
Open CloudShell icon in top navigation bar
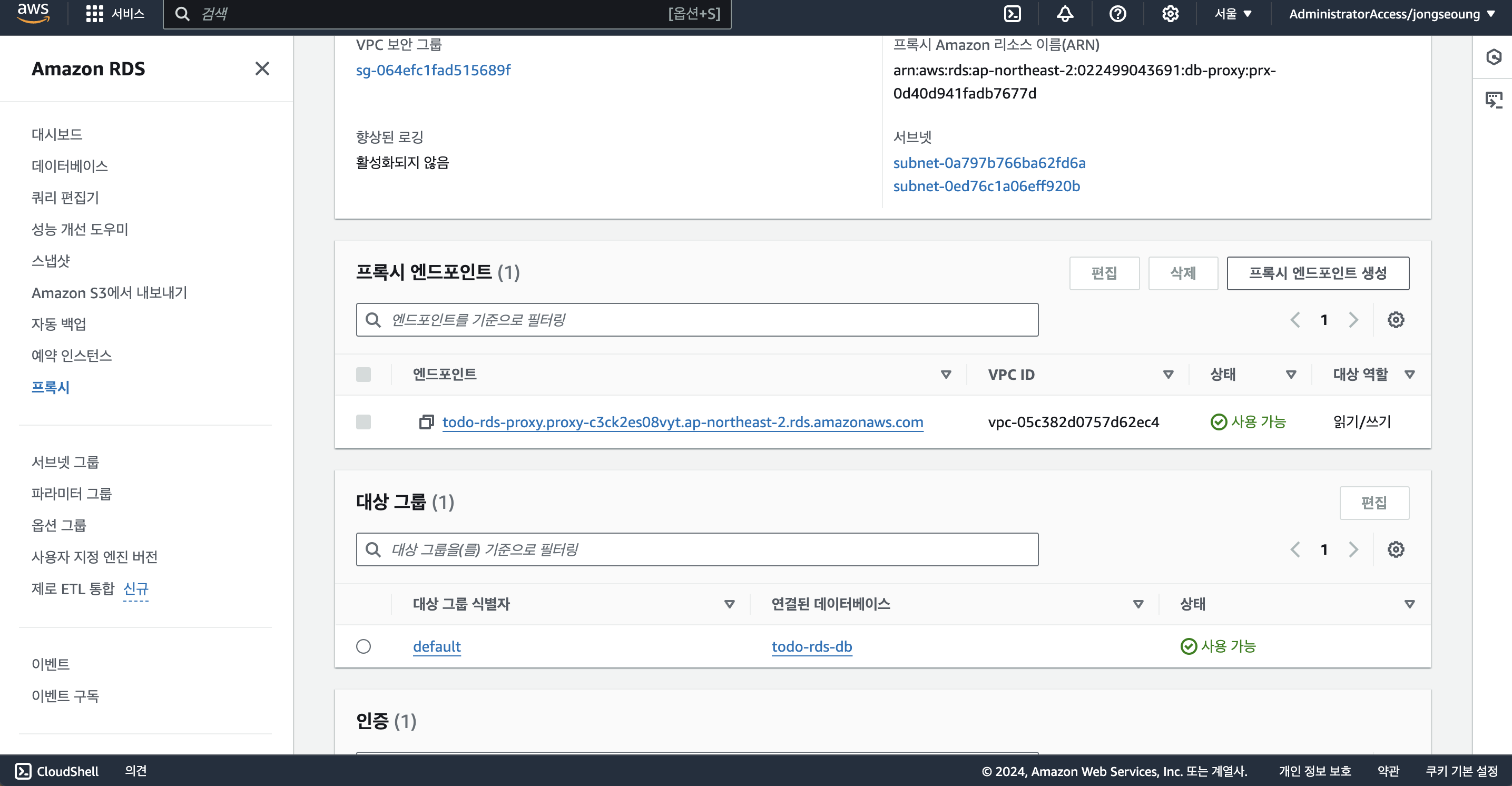point(1013,14)
